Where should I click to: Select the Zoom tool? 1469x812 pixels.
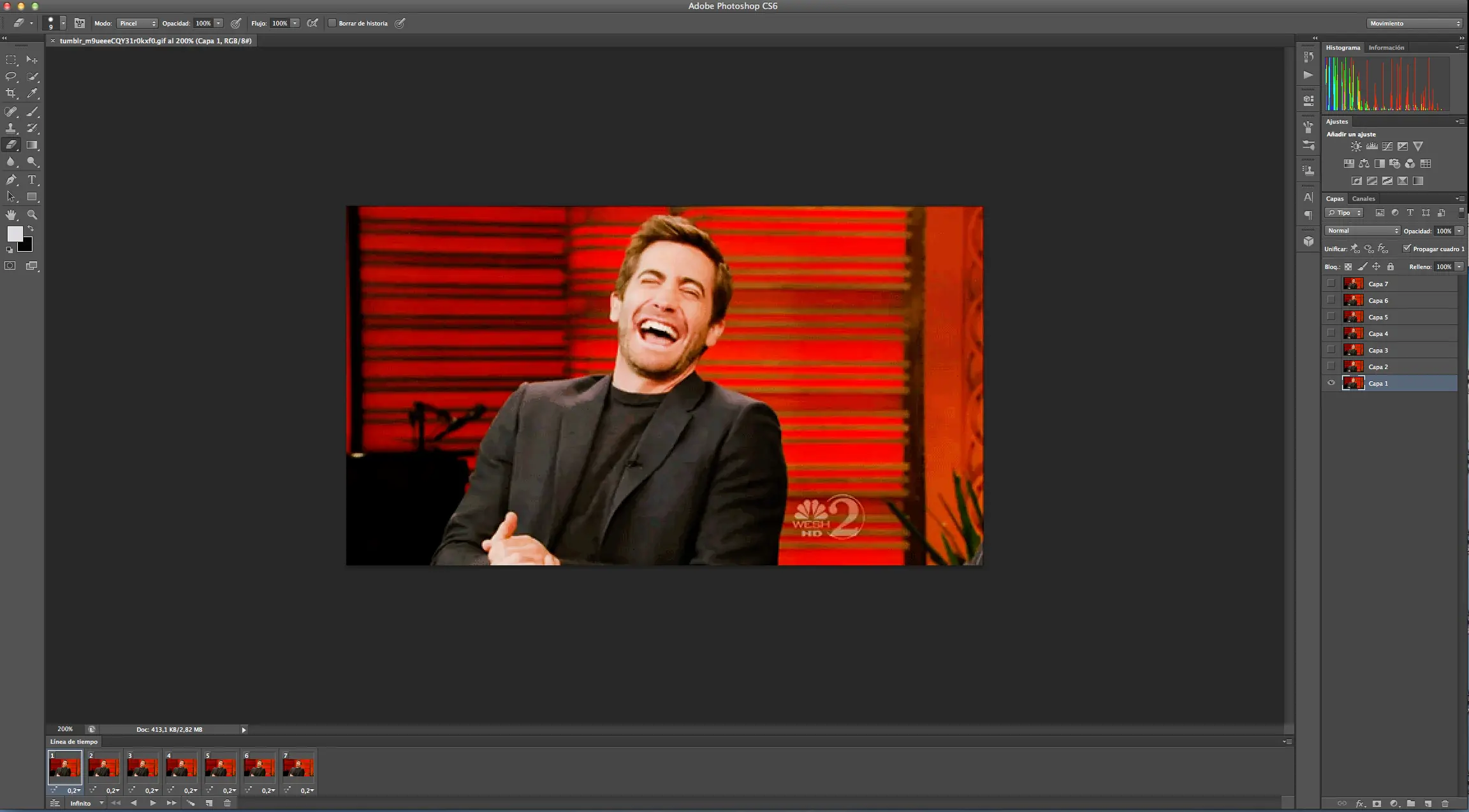coord(32,215)
